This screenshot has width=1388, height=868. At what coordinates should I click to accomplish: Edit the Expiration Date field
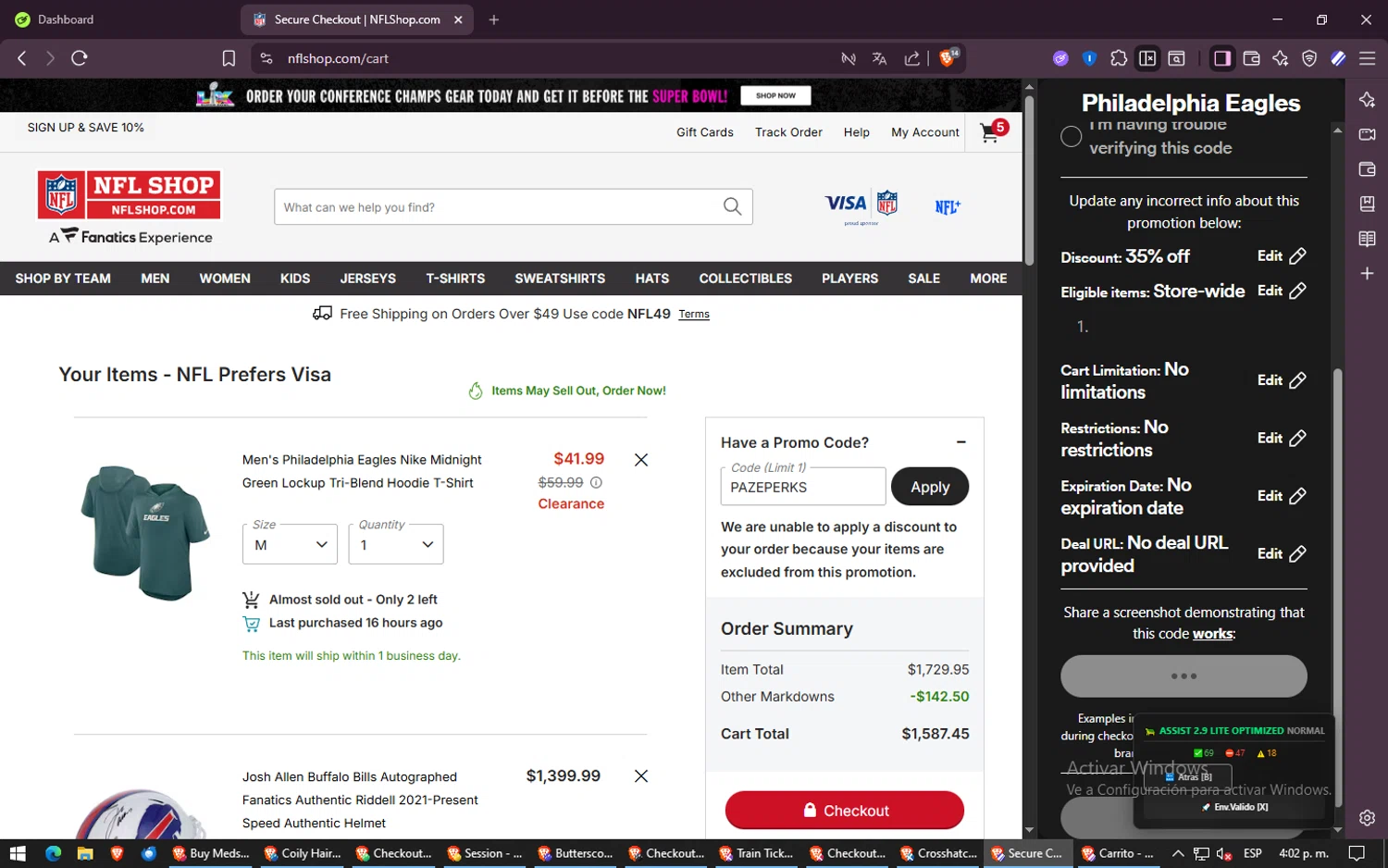click(x=1282, y=496)
